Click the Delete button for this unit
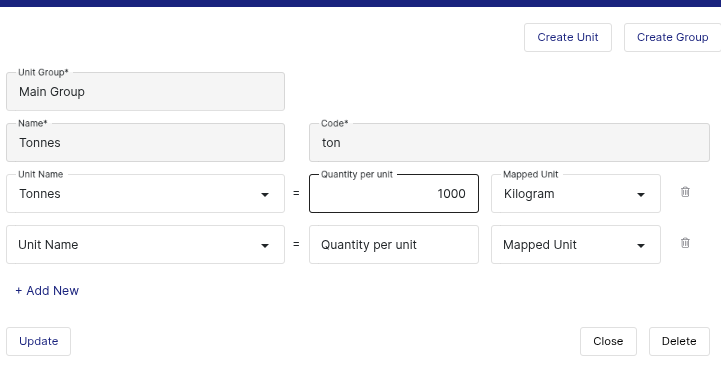 point(679,341)
